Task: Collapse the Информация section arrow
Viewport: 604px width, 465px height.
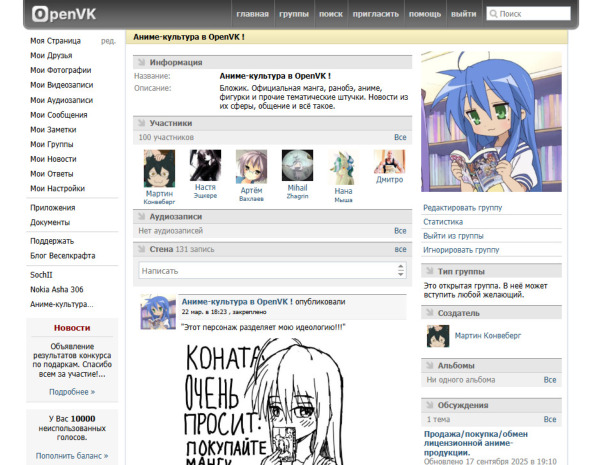Action: pos(141,62)
